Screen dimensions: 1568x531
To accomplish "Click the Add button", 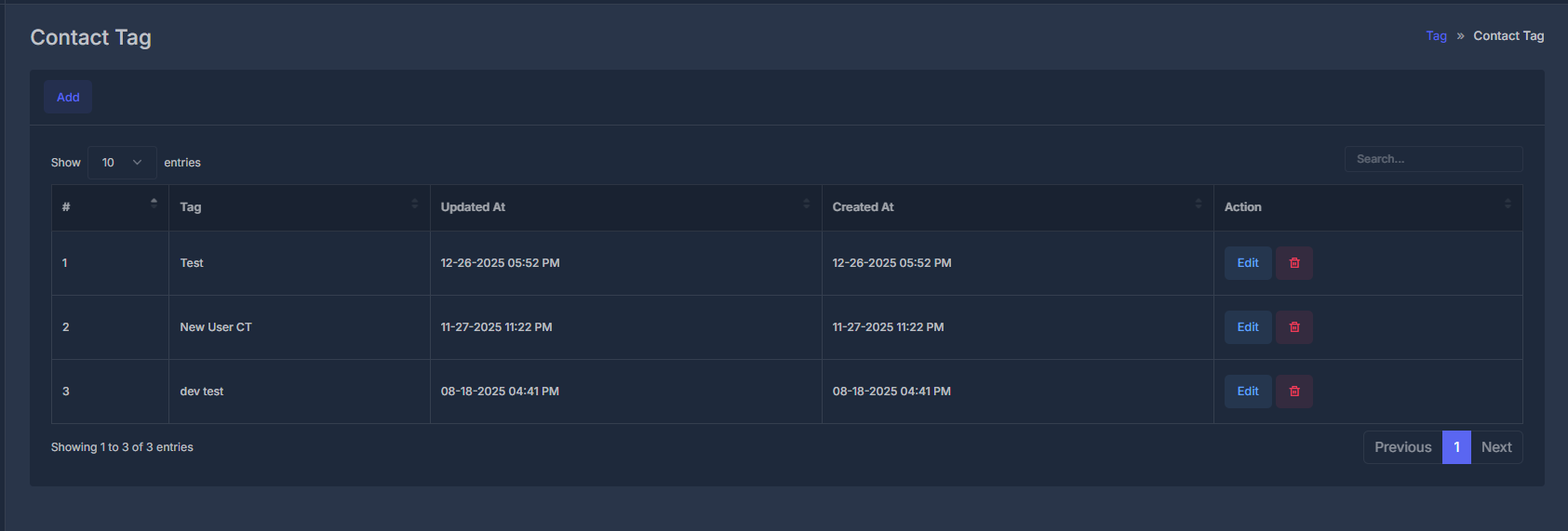I will coord(68,97).
